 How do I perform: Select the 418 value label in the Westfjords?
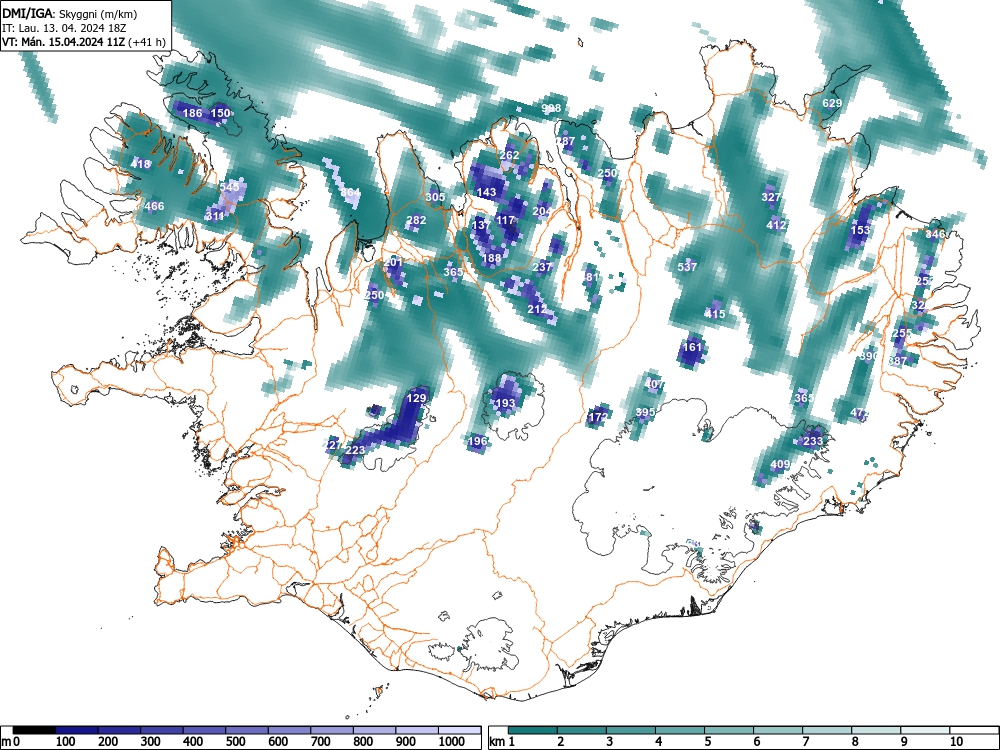tap(140, 164)
